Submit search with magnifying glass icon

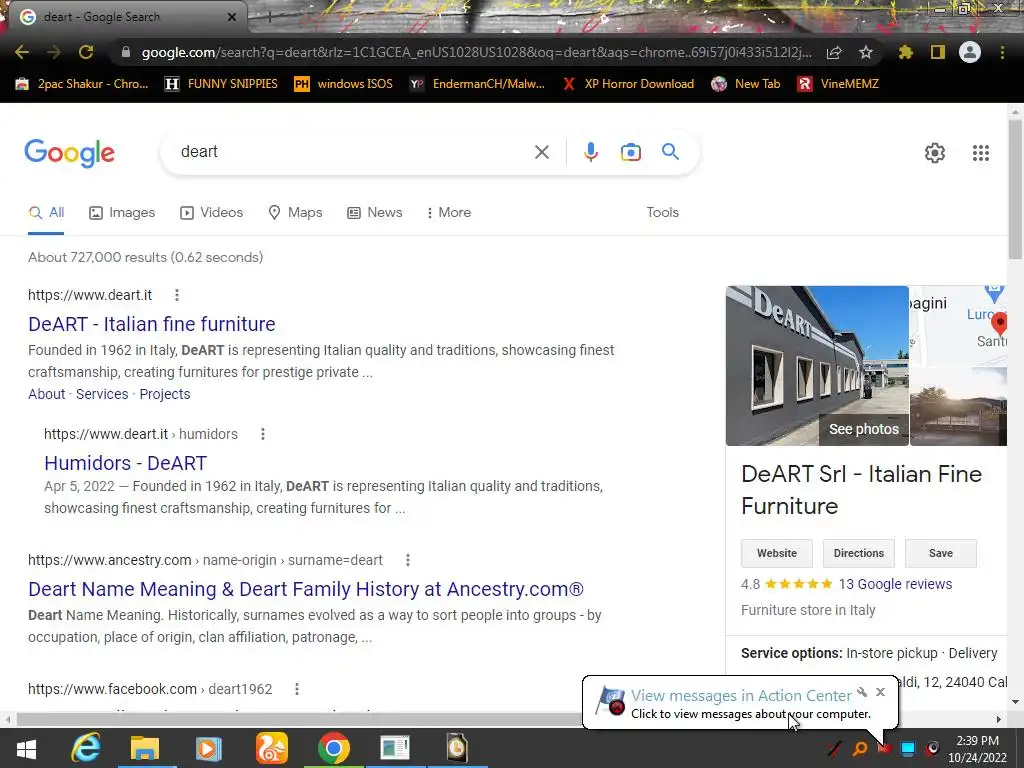point(670,152)
